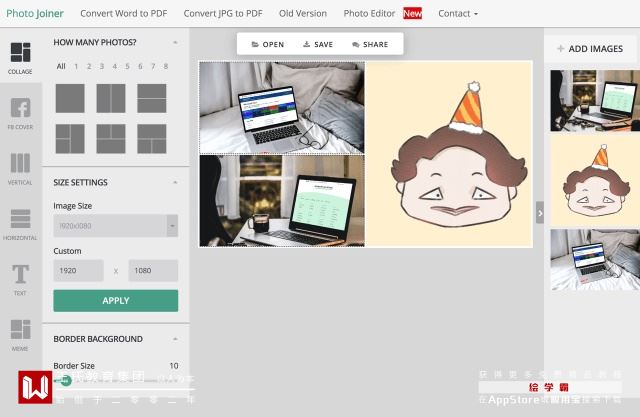Viewport: 640px width, 417px height.
Task: Click the green Apply button
Action: (x=116, y=301)
